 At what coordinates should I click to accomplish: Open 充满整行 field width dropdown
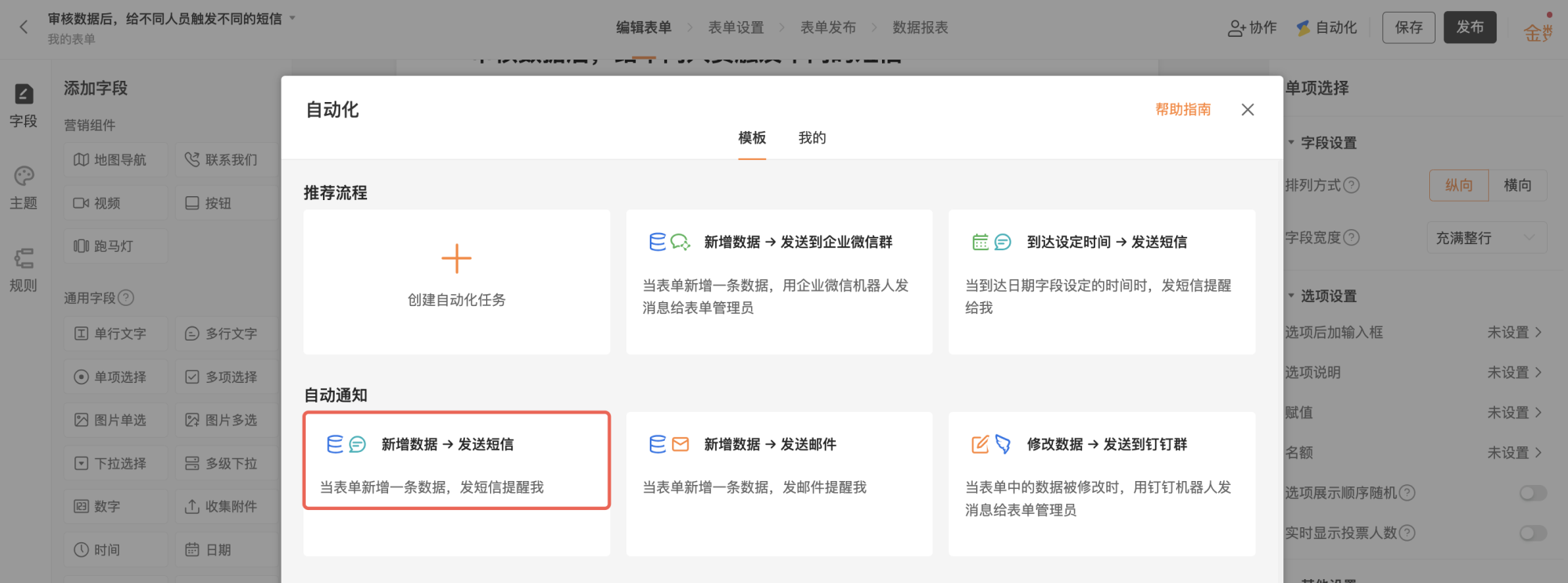(1486, 238)
